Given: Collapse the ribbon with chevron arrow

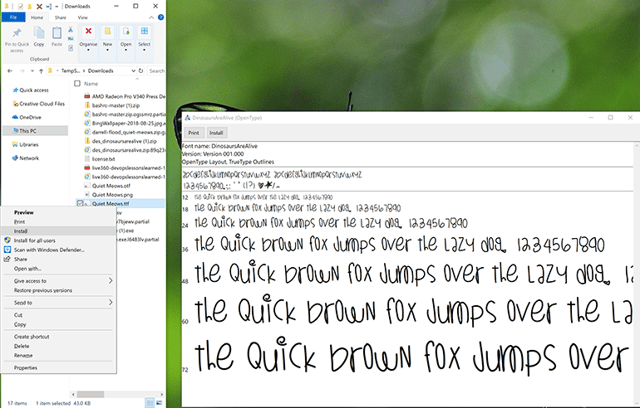Looking at the screenshot, I should (x=151, y=17).
